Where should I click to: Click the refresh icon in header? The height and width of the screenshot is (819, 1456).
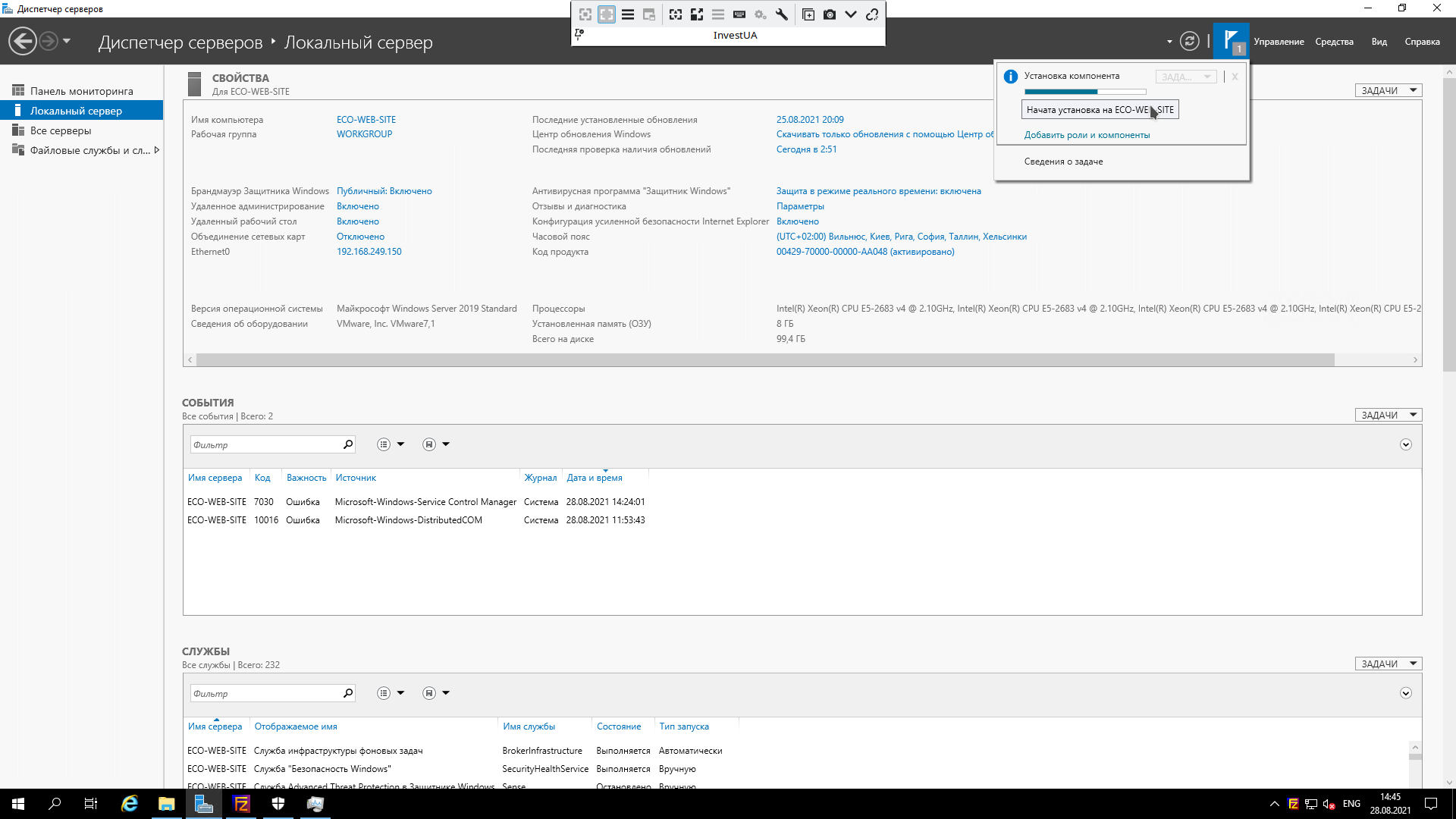1190,41
